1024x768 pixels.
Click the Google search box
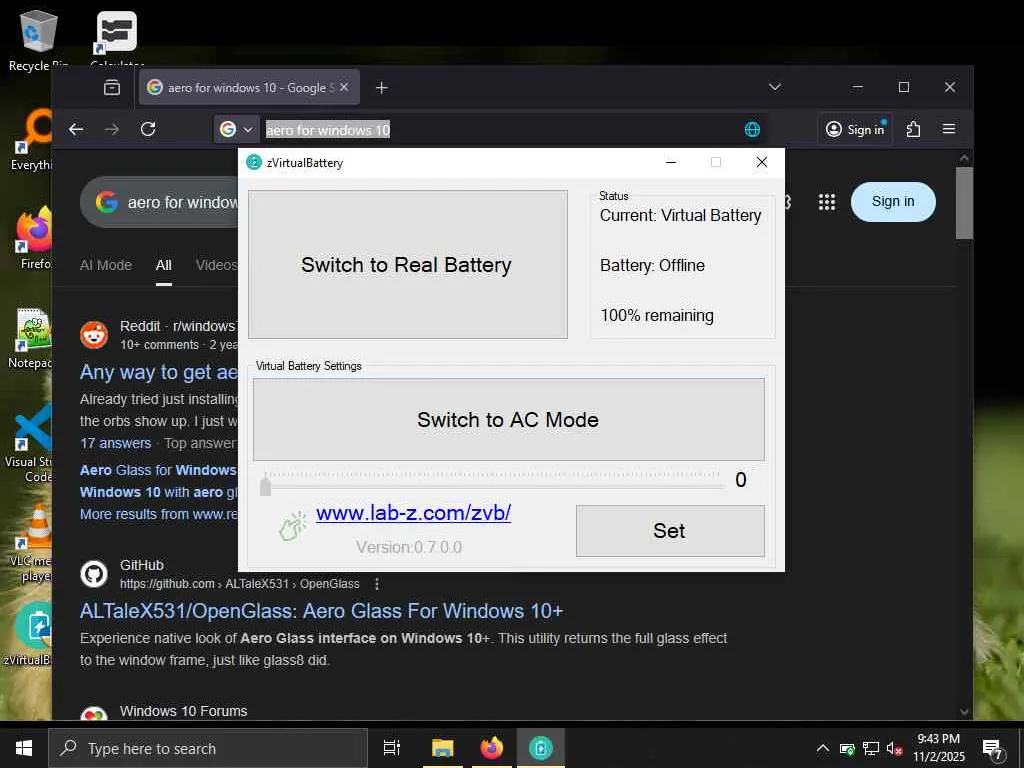(x=159, y=202)
